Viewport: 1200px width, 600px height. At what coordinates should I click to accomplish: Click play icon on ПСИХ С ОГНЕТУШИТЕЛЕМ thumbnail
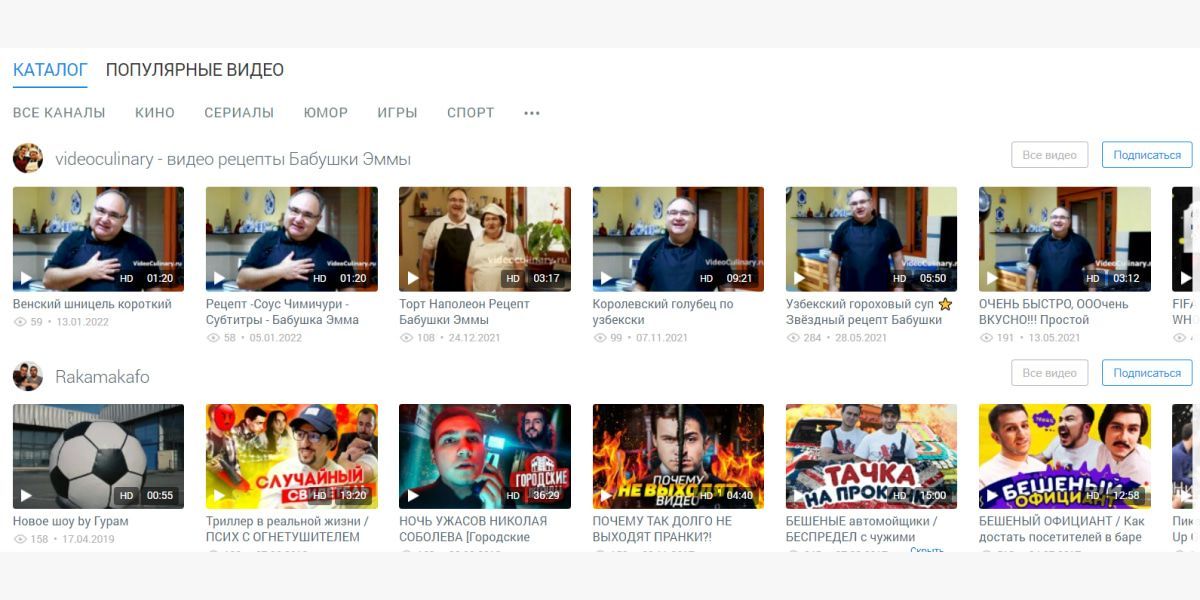219,495
